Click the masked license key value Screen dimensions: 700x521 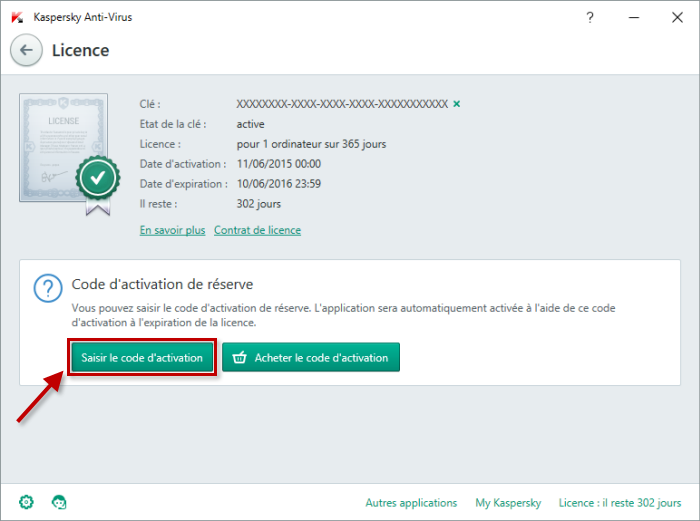tap(342, 104)
